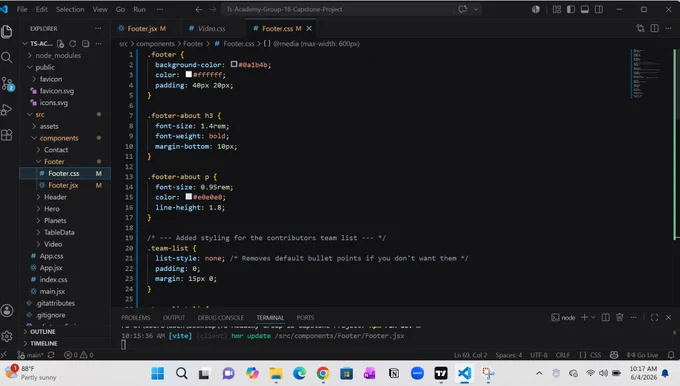Open the Search view in activity bar

click(x=7, y=57)
